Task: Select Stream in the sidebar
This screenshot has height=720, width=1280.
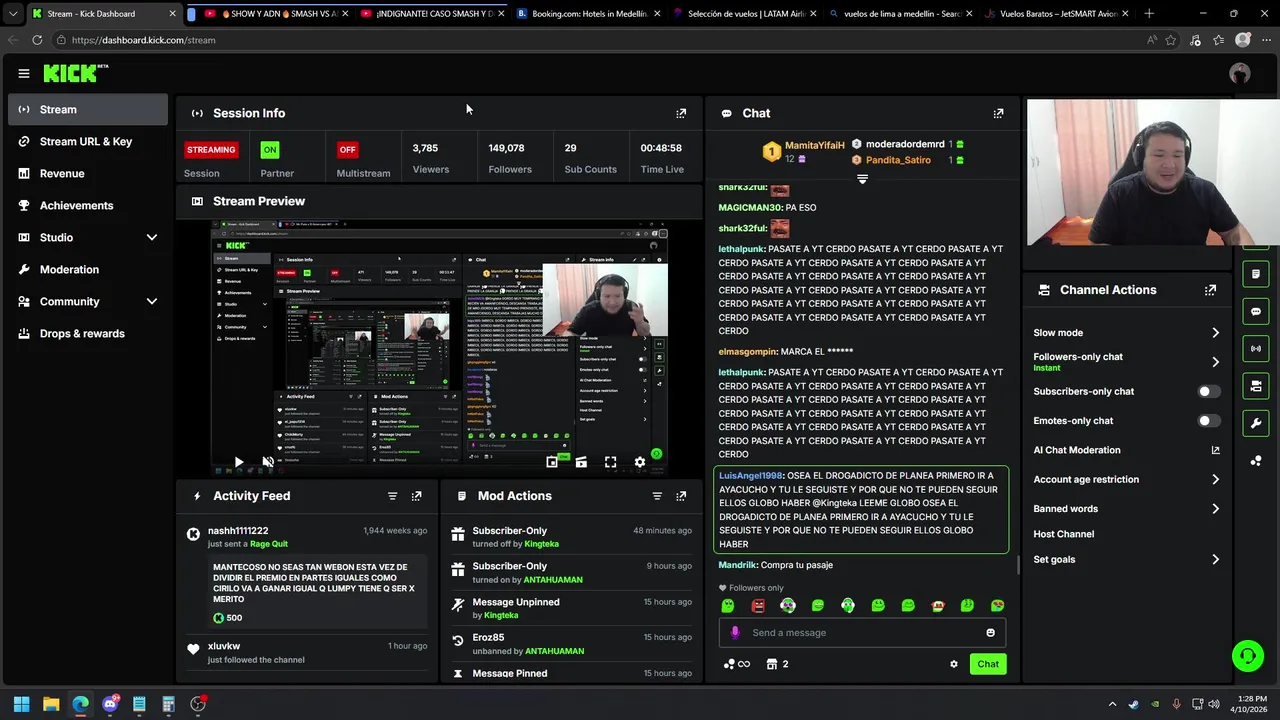Action: [x=88, y=109]
